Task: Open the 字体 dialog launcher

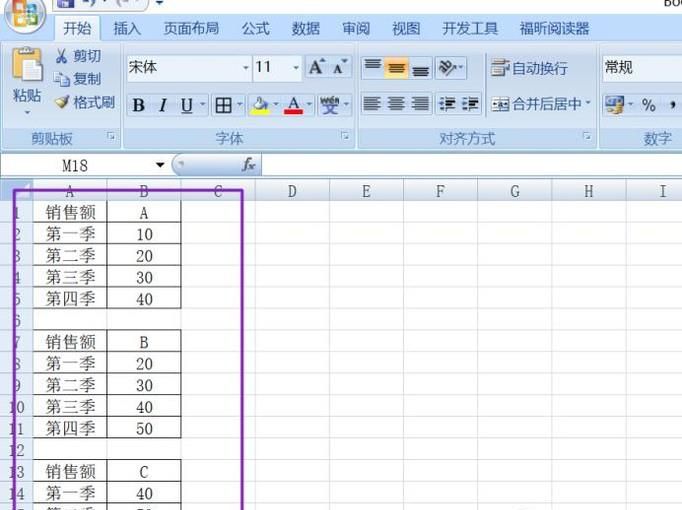Action: pyautogui.click(x=345, y=137)
